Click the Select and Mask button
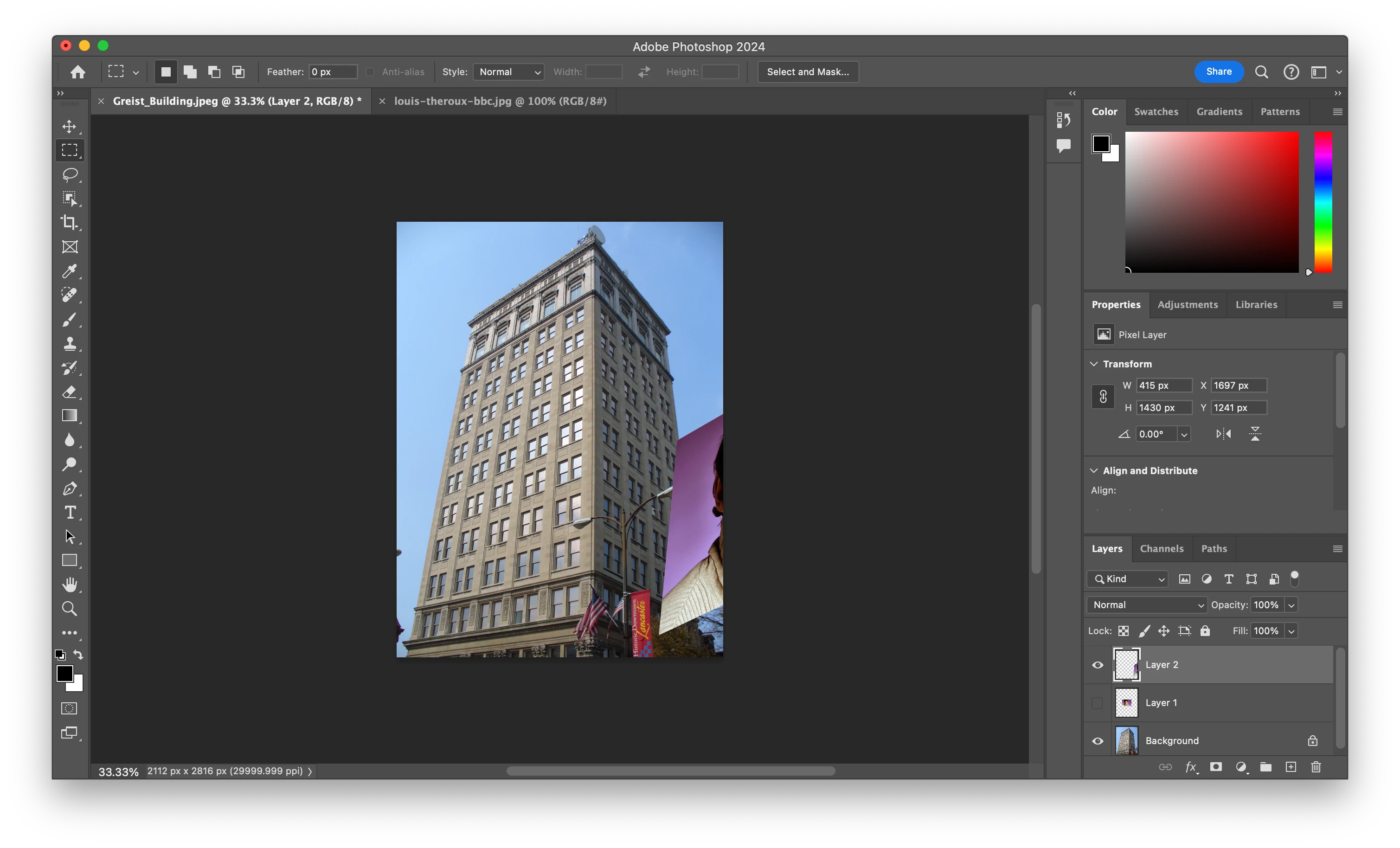The image size is (1400, 848). point(807,72)
